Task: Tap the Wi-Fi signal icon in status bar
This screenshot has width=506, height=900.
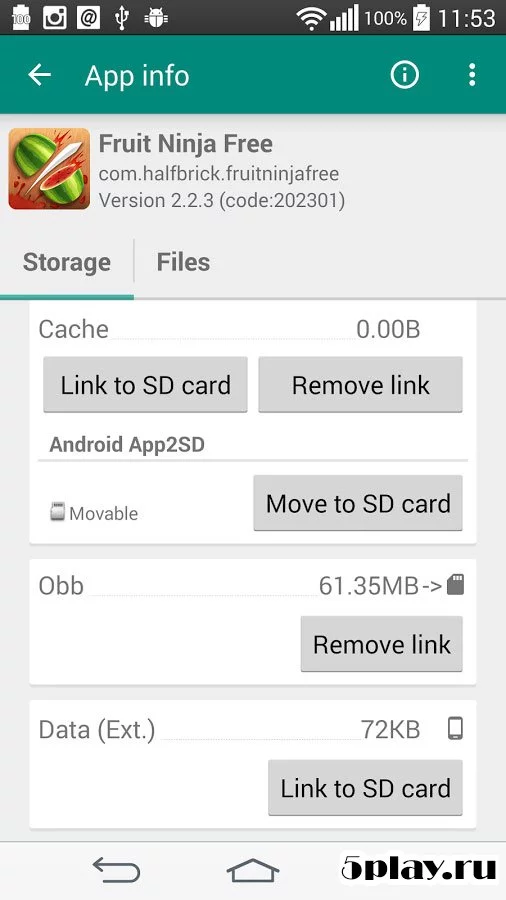Action: [311, 19]
